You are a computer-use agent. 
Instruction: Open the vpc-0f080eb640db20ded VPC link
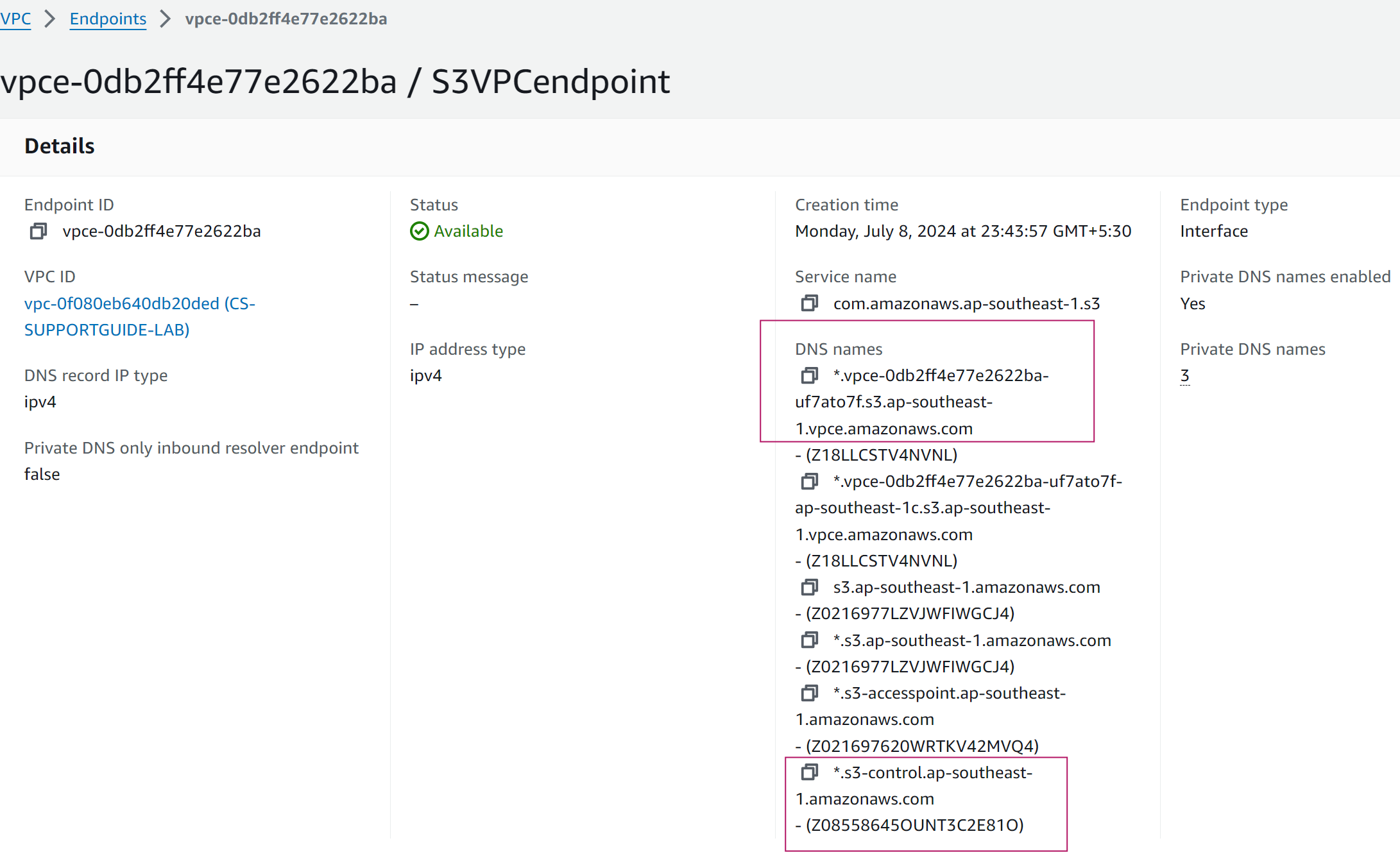coord(140,316)
